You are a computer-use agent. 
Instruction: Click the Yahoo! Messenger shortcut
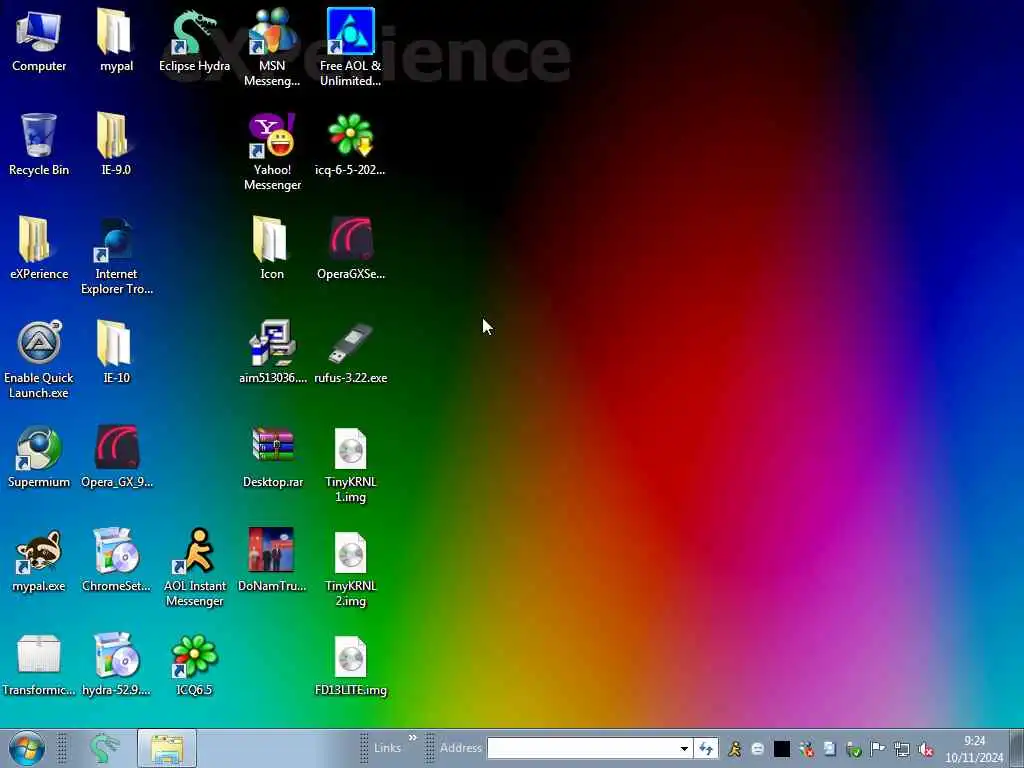(x=272, y=152)
